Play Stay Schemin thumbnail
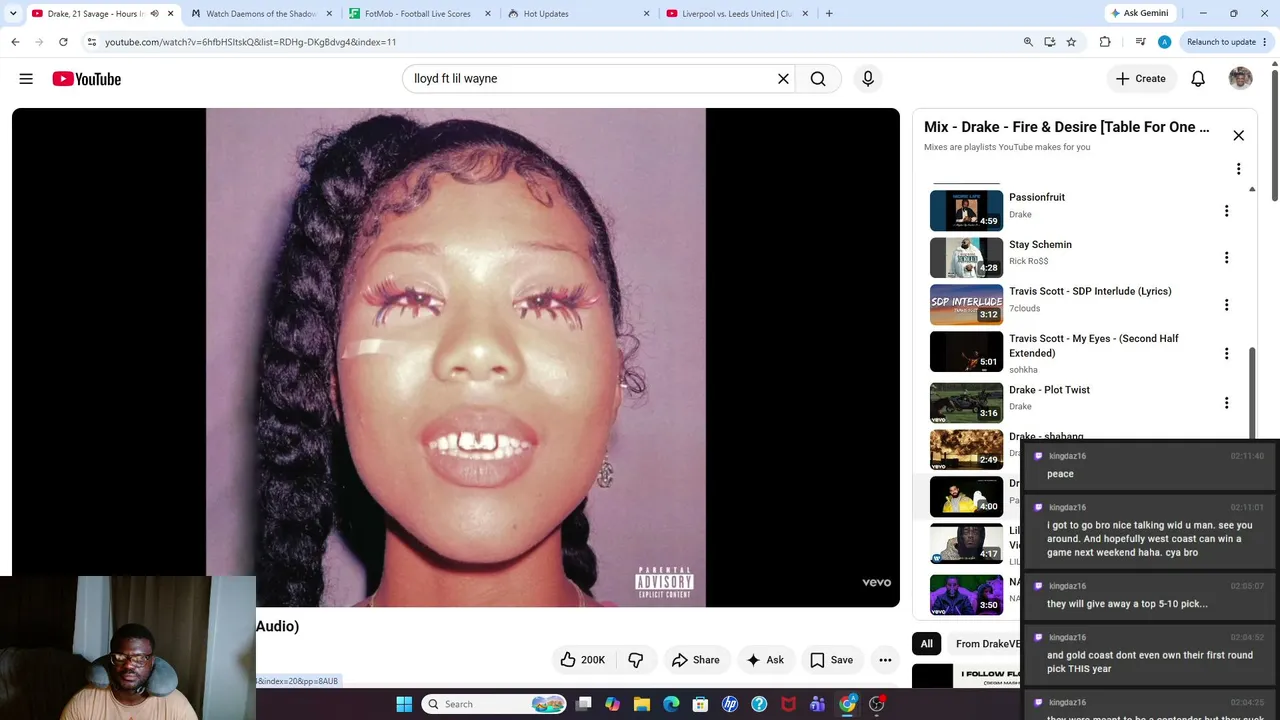 coord(966,258)
